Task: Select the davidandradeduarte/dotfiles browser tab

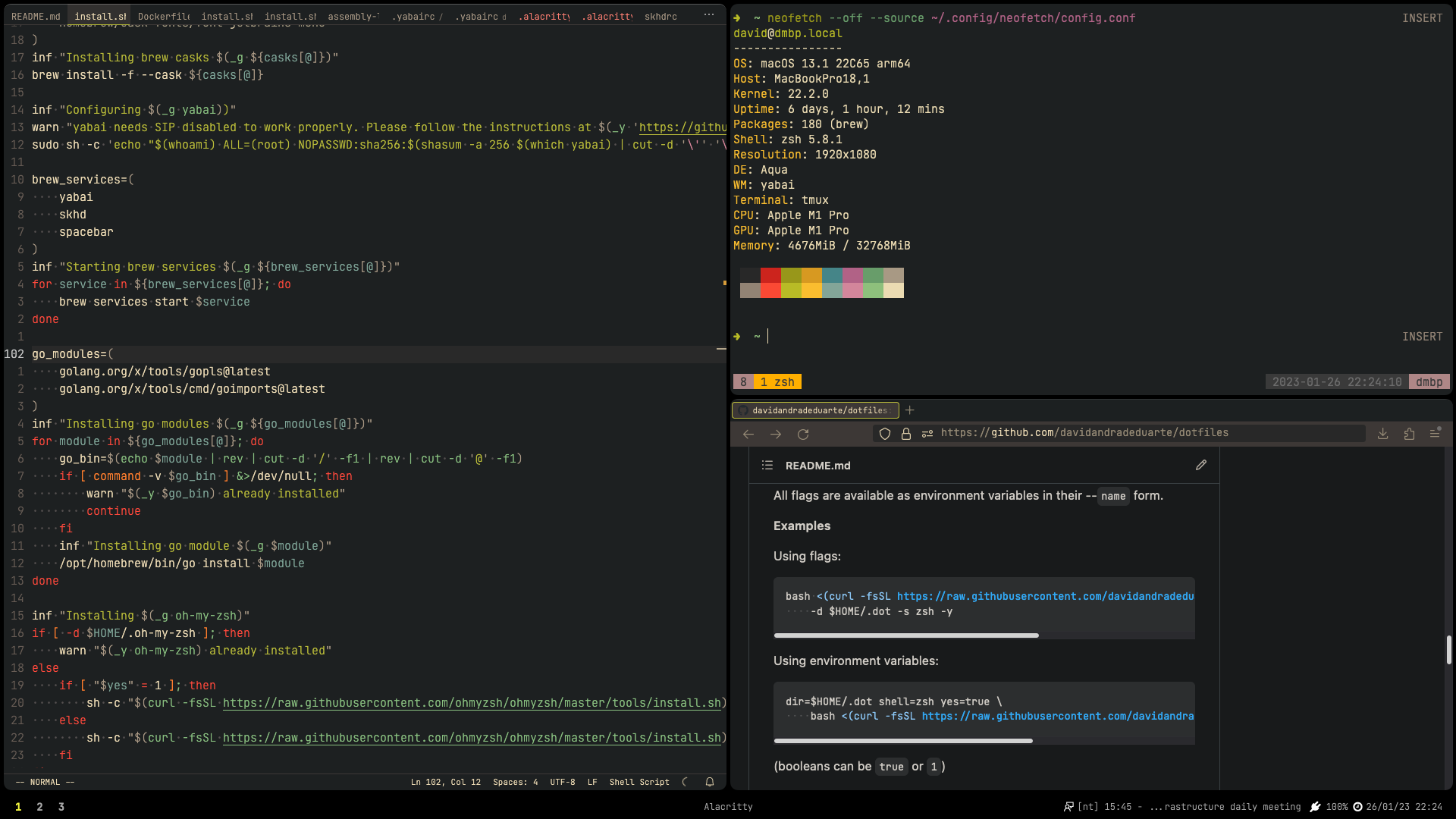Action: tap(815, 410)
